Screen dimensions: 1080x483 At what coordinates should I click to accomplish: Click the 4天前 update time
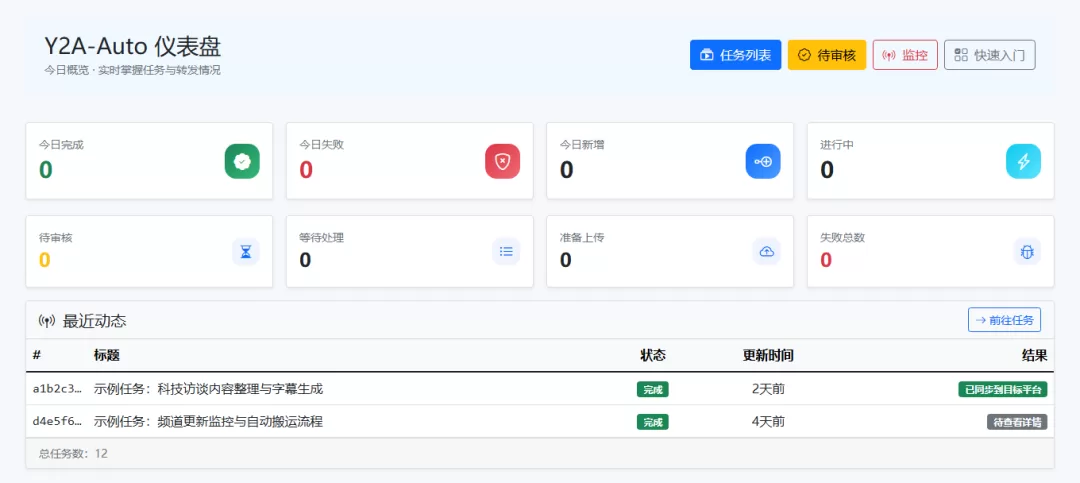[x=768, y=421]
